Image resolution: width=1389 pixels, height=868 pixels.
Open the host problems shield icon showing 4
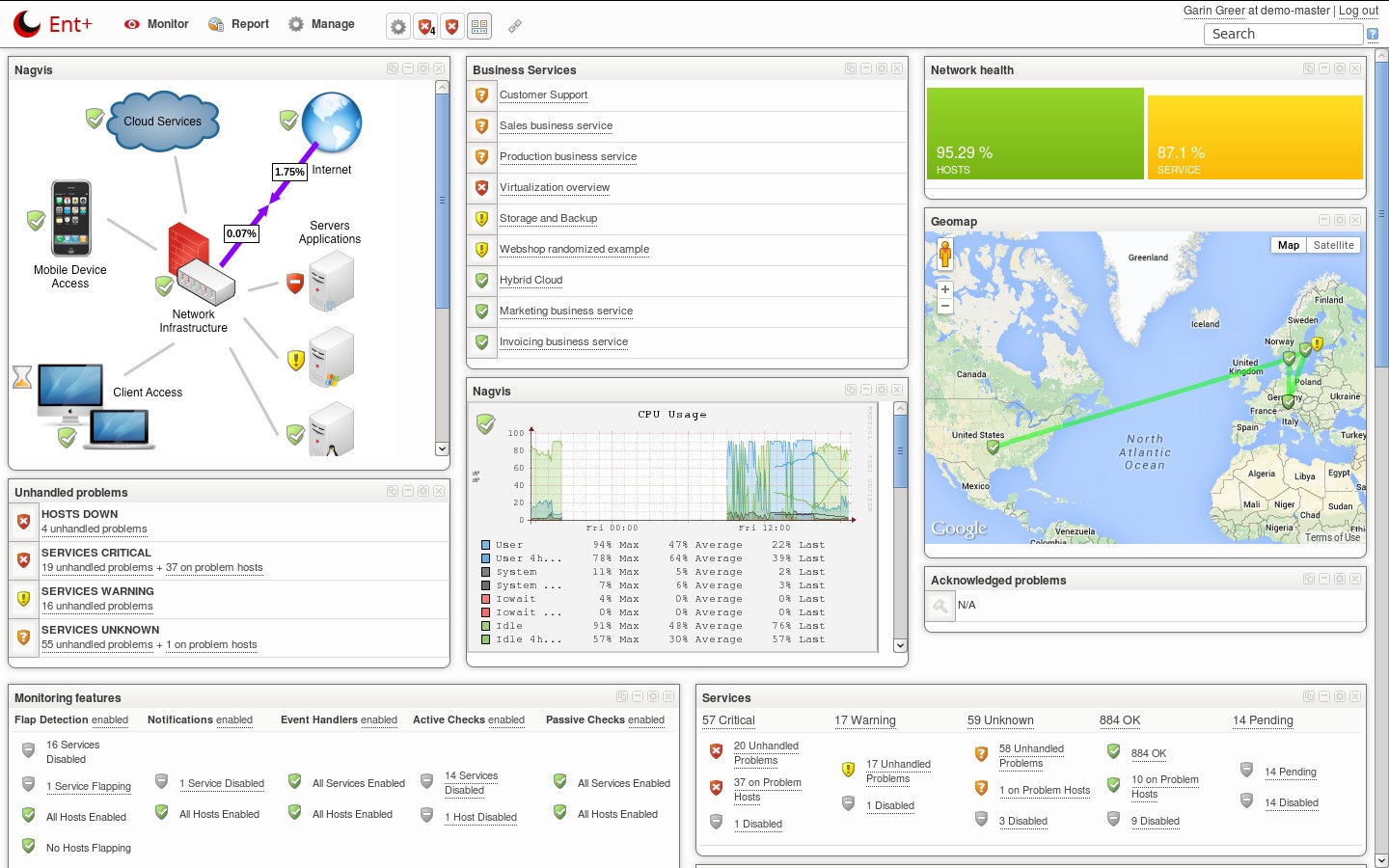click(425, 27)
